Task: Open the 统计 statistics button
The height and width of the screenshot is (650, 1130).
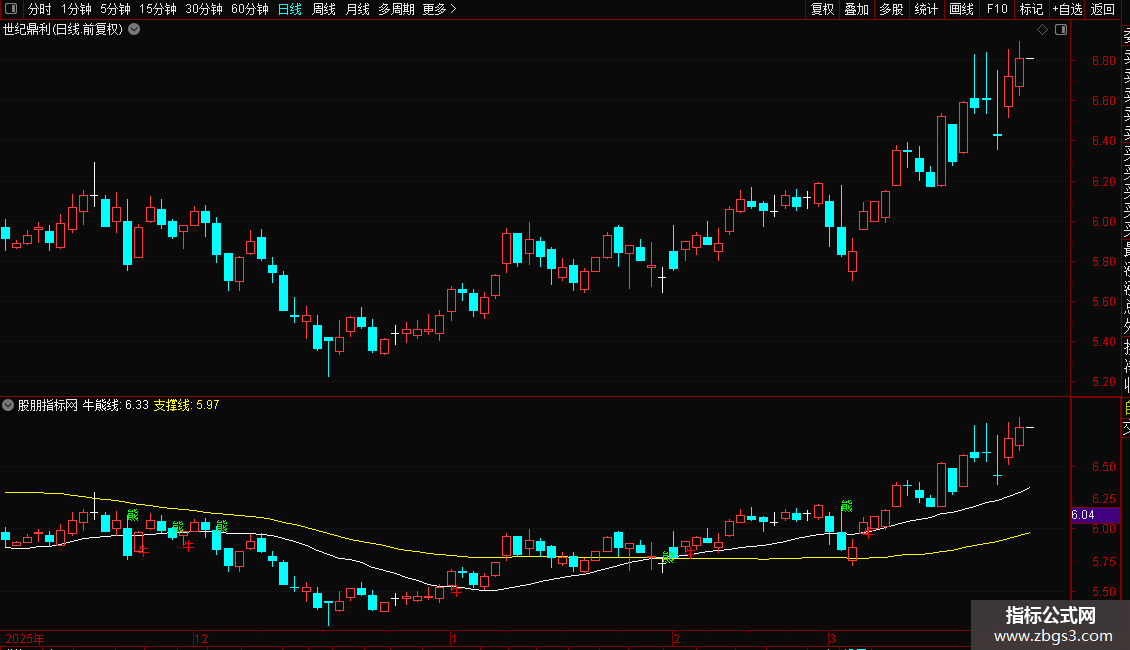Action: (926, 9)
